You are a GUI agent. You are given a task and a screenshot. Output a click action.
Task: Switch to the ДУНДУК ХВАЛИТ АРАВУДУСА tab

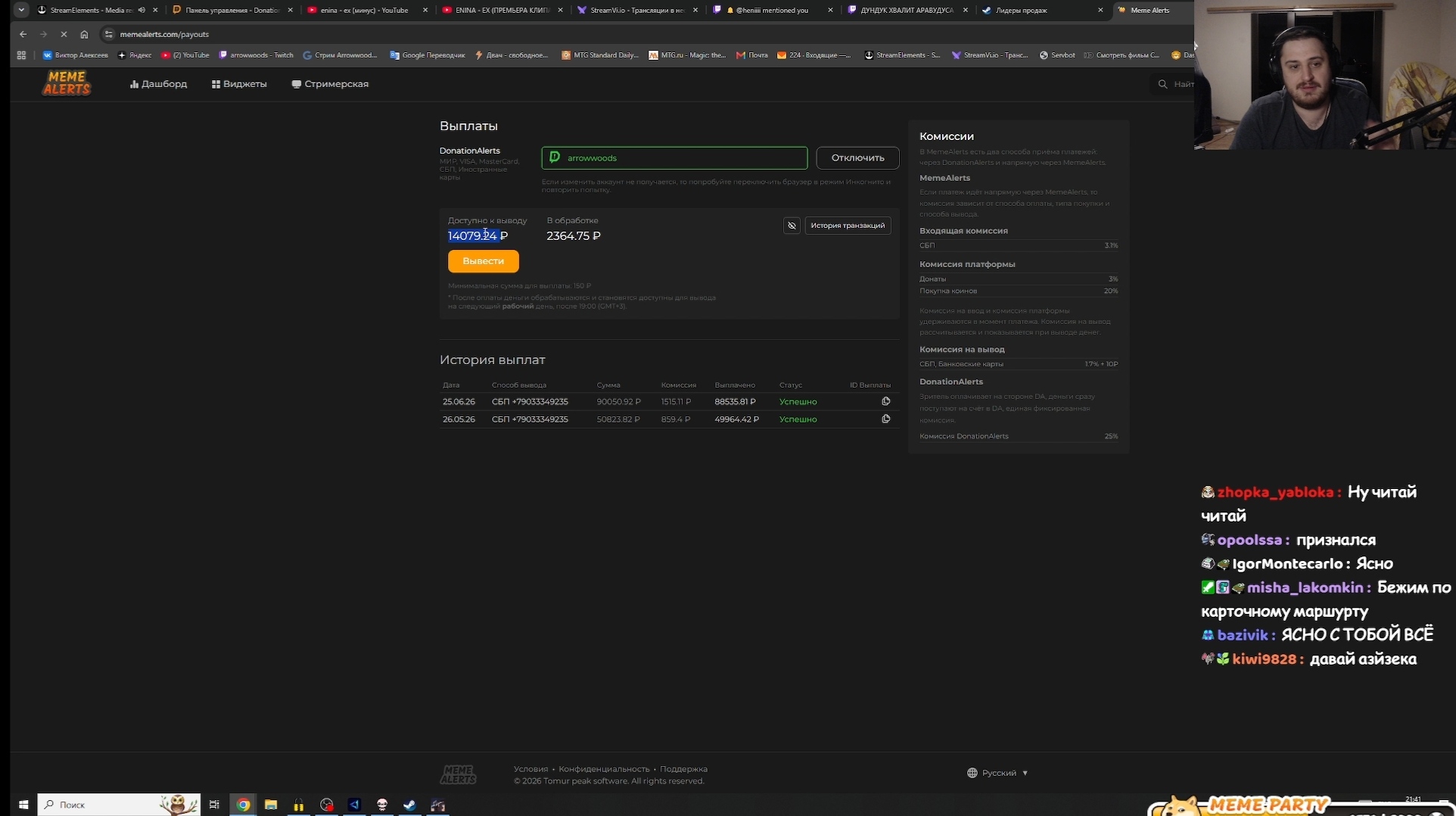[907, 10]
